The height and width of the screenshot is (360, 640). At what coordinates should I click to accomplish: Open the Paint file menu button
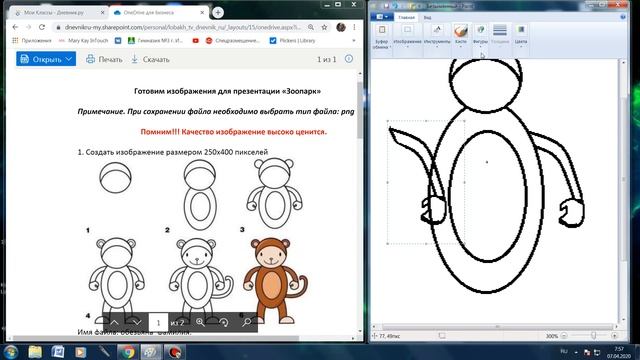tap(382, 17)
